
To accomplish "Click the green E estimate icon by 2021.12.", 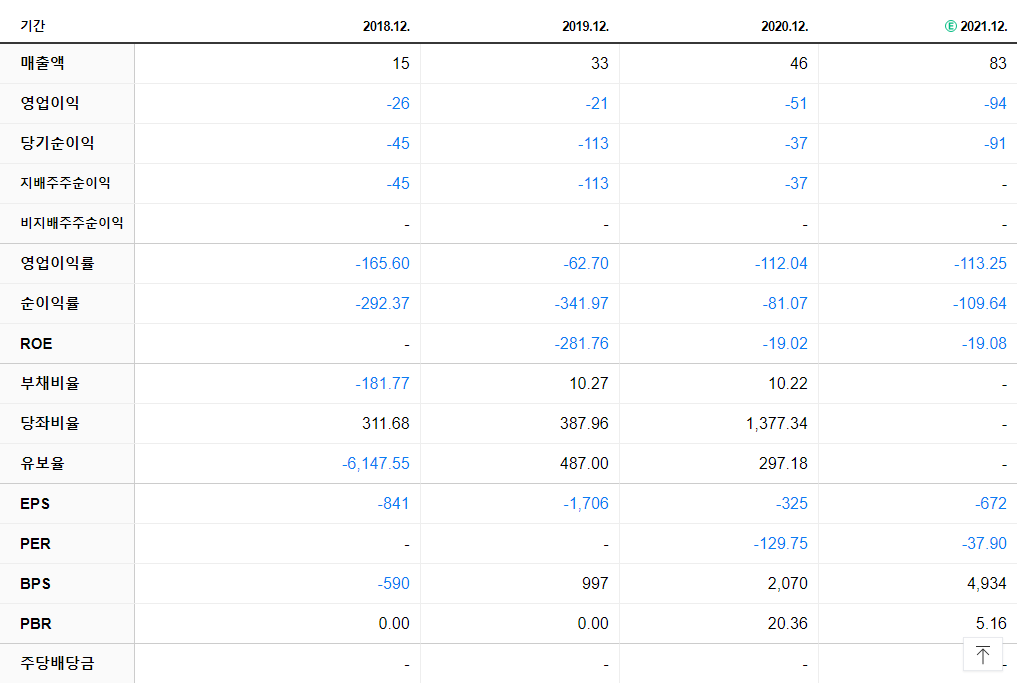I will point(951,26).
